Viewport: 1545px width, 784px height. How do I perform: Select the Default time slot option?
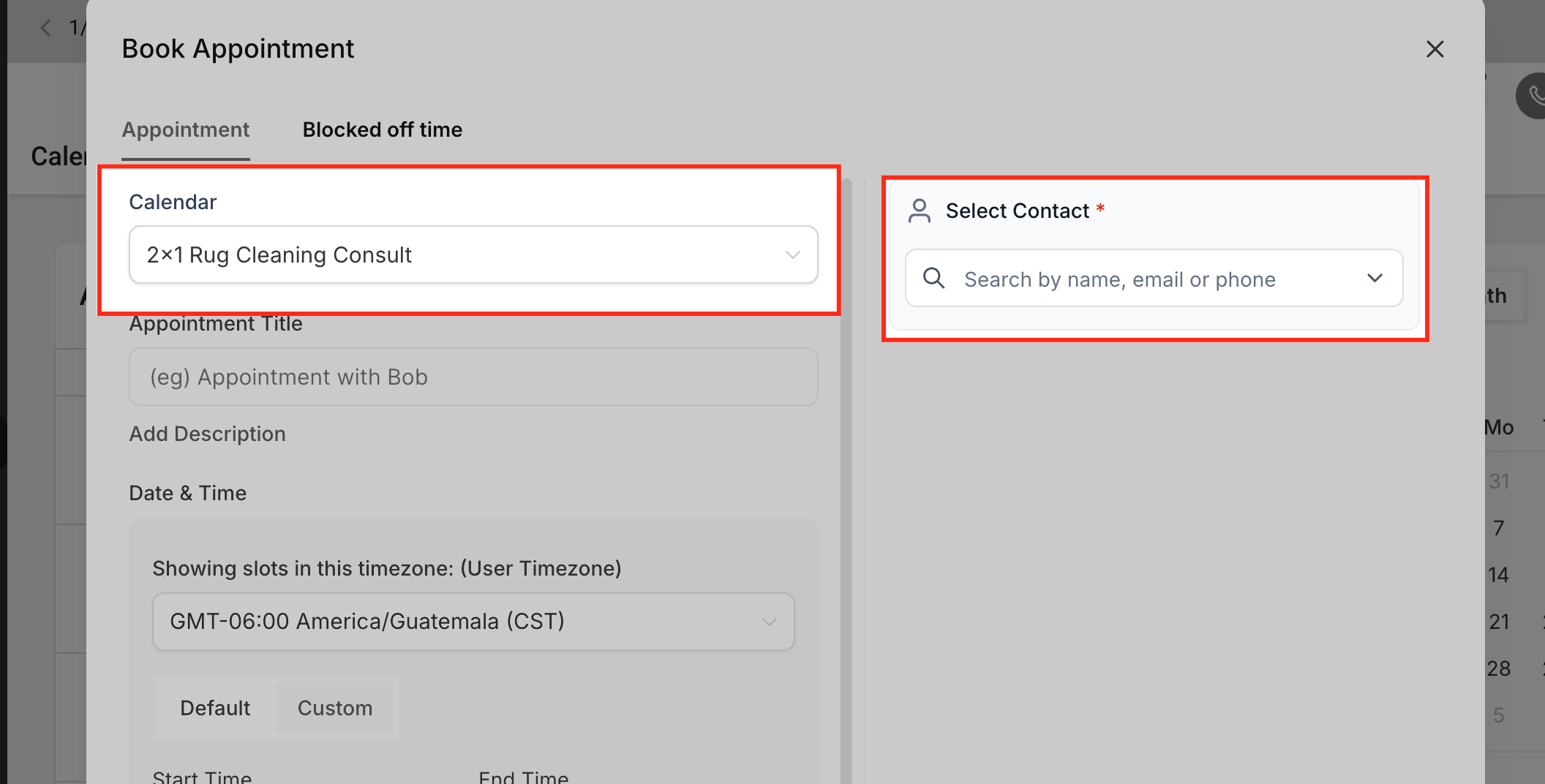pos(215,708)
